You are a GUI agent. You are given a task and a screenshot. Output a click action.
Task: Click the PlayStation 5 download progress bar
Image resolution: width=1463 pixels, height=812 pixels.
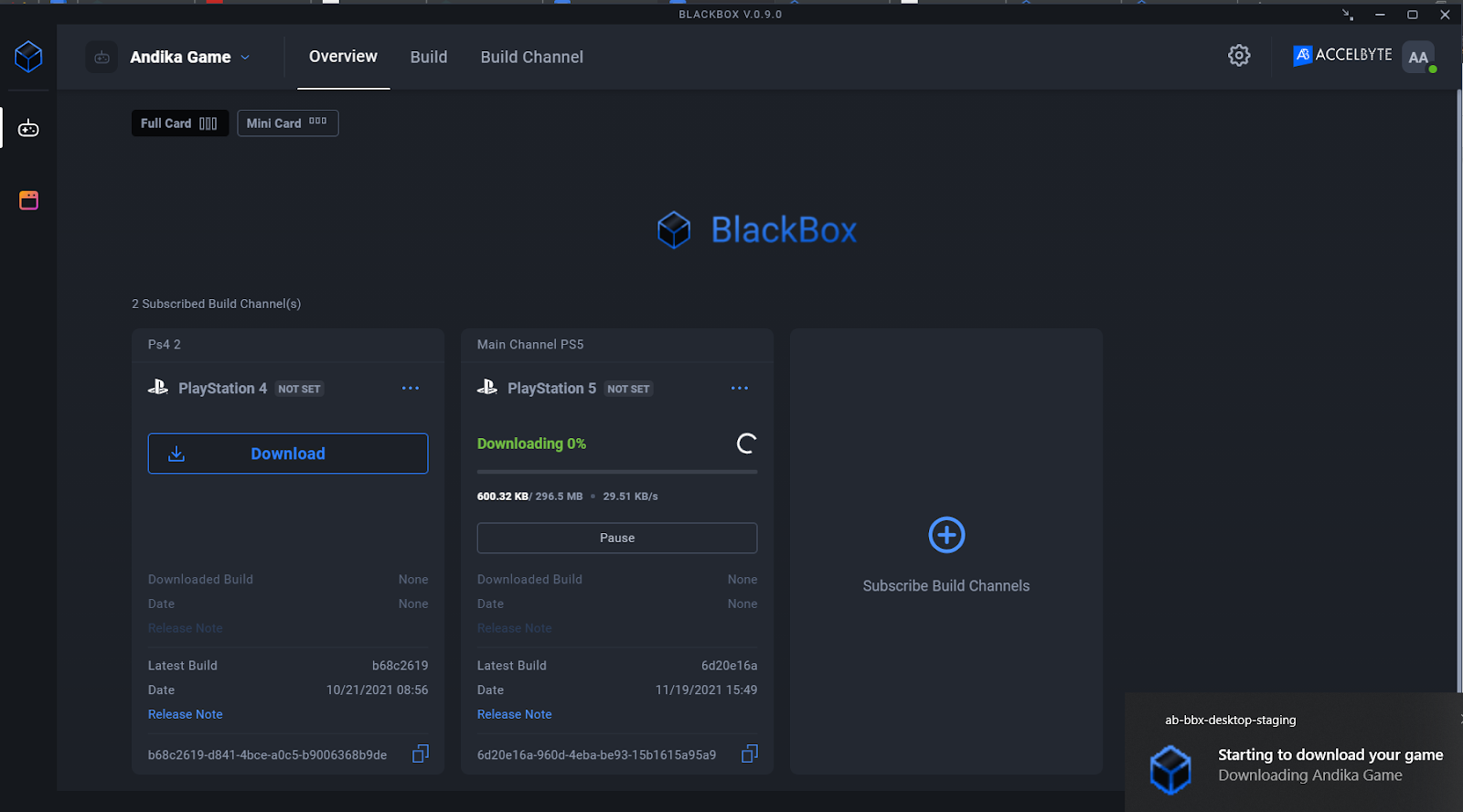617,472
